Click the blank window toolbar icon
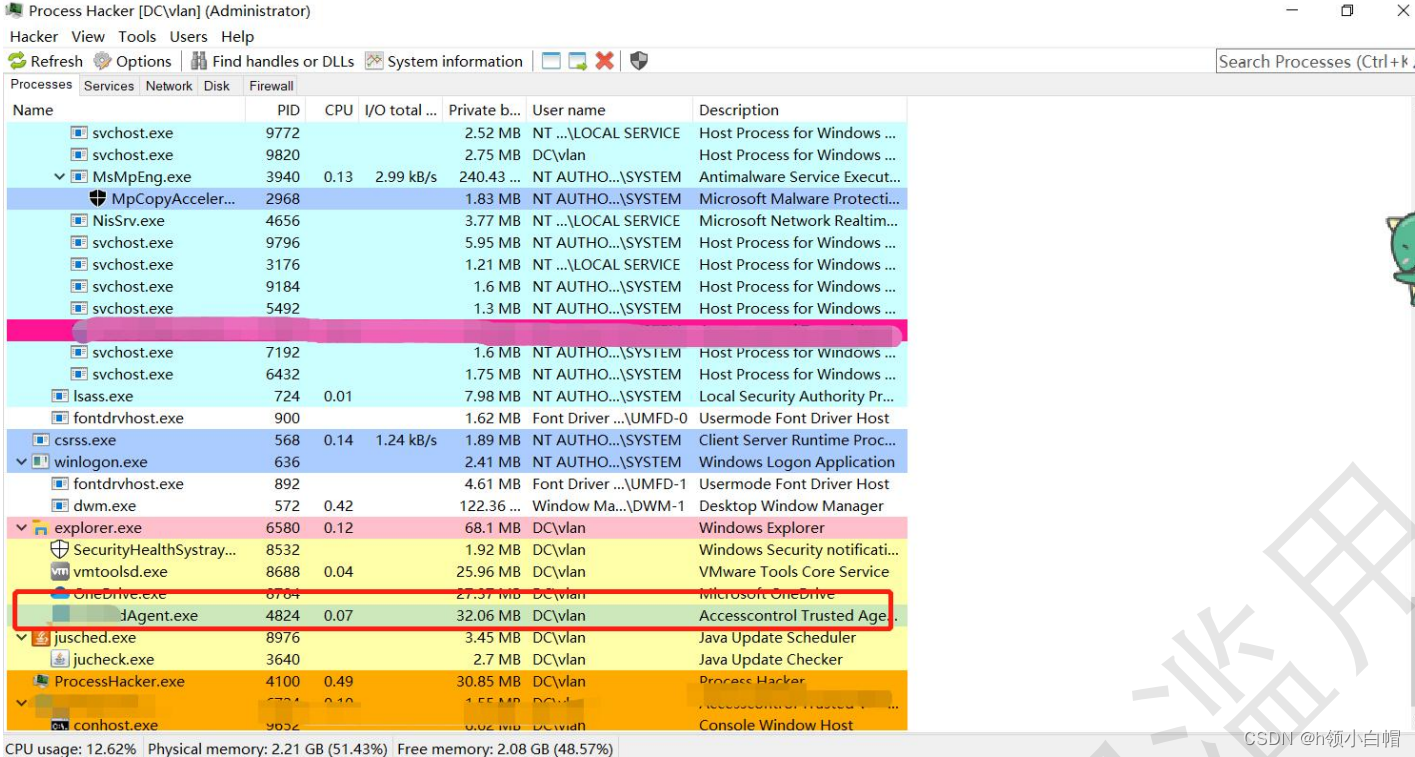 [x=551, y=61]
